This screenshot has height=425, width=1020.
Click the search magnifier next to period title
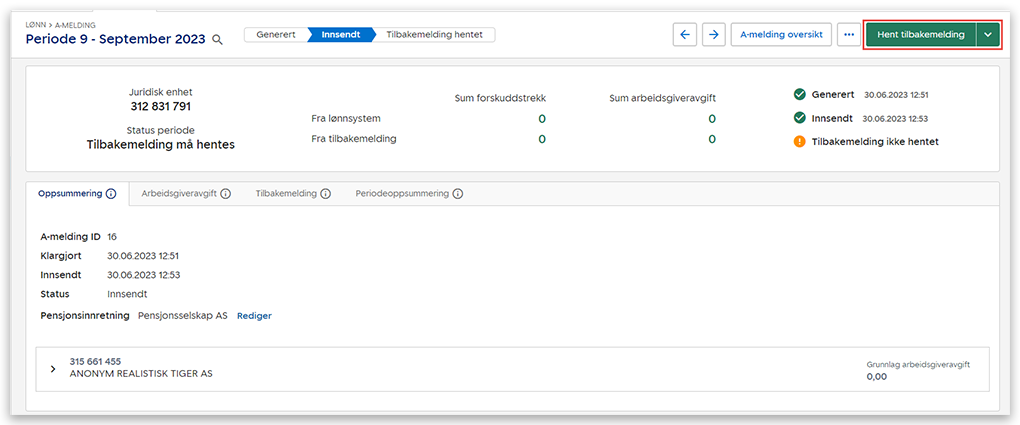tap(217, 39)
